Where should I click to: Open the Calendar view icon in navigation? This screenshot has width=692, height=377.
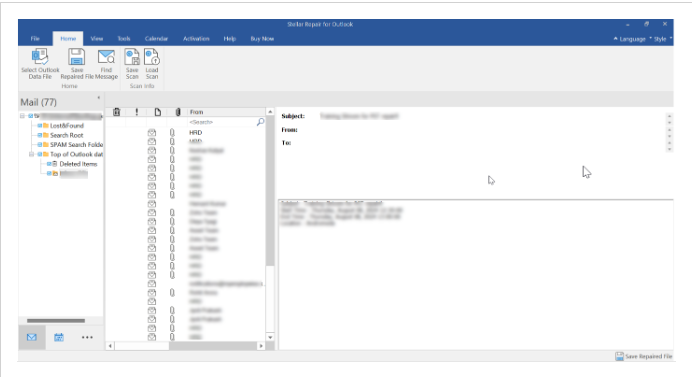tap(59, 337)
